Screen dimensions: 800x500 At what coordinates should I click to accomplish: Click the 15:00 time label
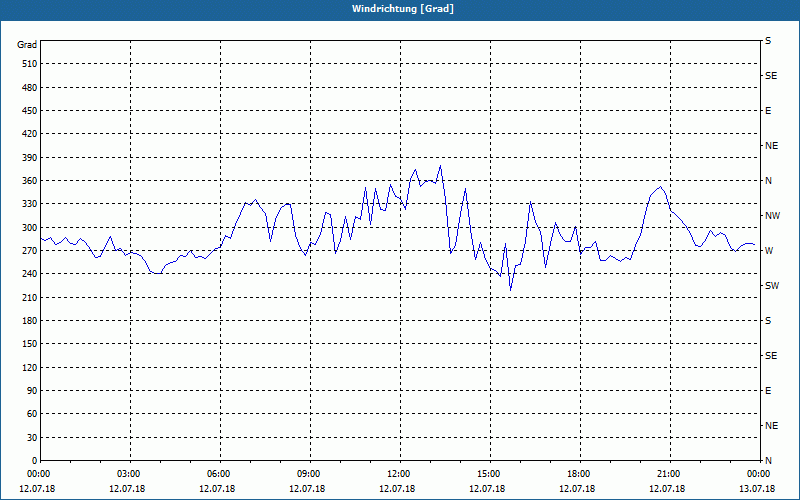click(x=488, y=474)
